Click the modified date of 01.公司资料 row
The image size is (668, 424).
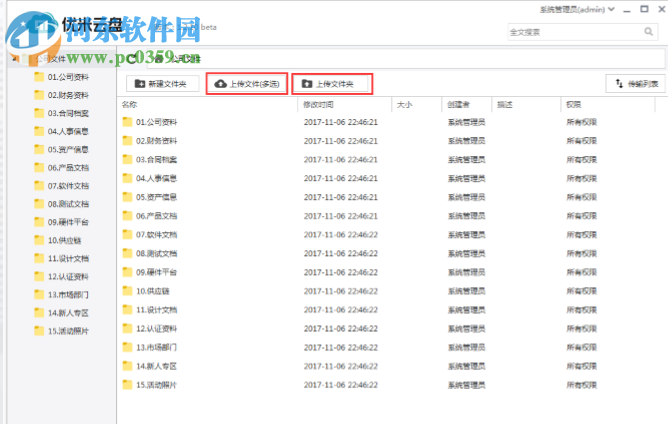(340, 122)
